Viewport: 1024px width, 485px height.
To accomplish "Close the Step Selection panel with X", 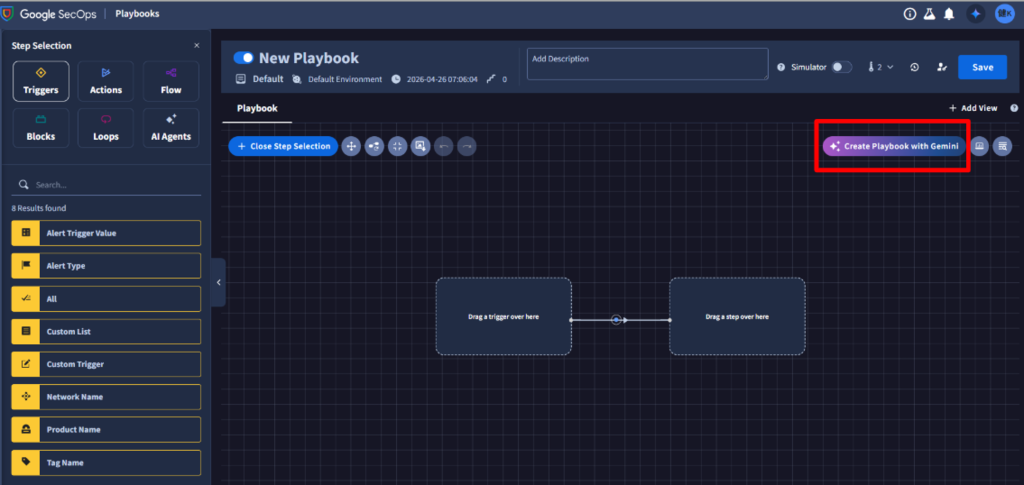I will 197,46.
